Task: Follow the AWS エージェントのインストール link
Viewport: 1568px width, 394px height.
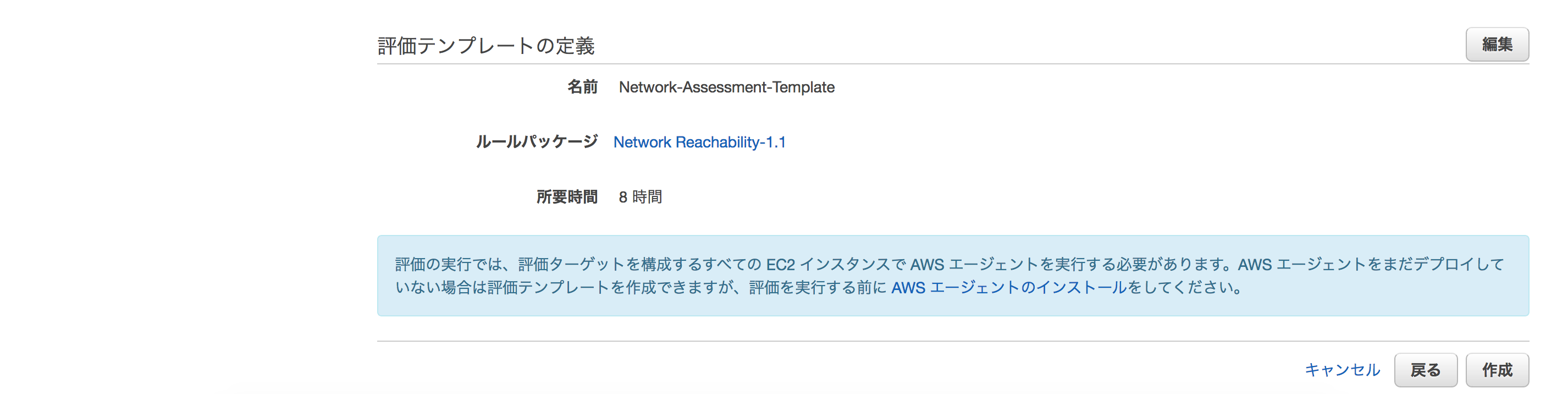Action: click(1009, 287)
